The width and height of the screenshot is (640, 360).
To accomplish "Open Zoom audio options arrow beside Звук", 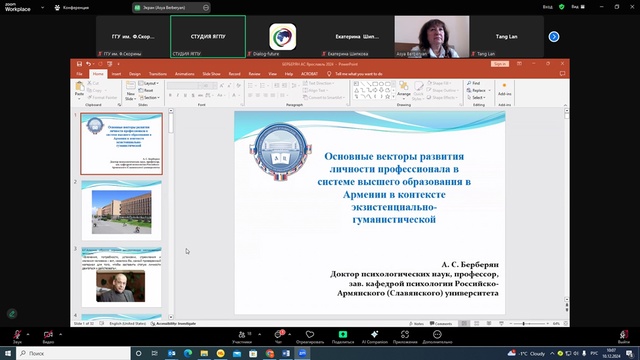I will [28, 335].
